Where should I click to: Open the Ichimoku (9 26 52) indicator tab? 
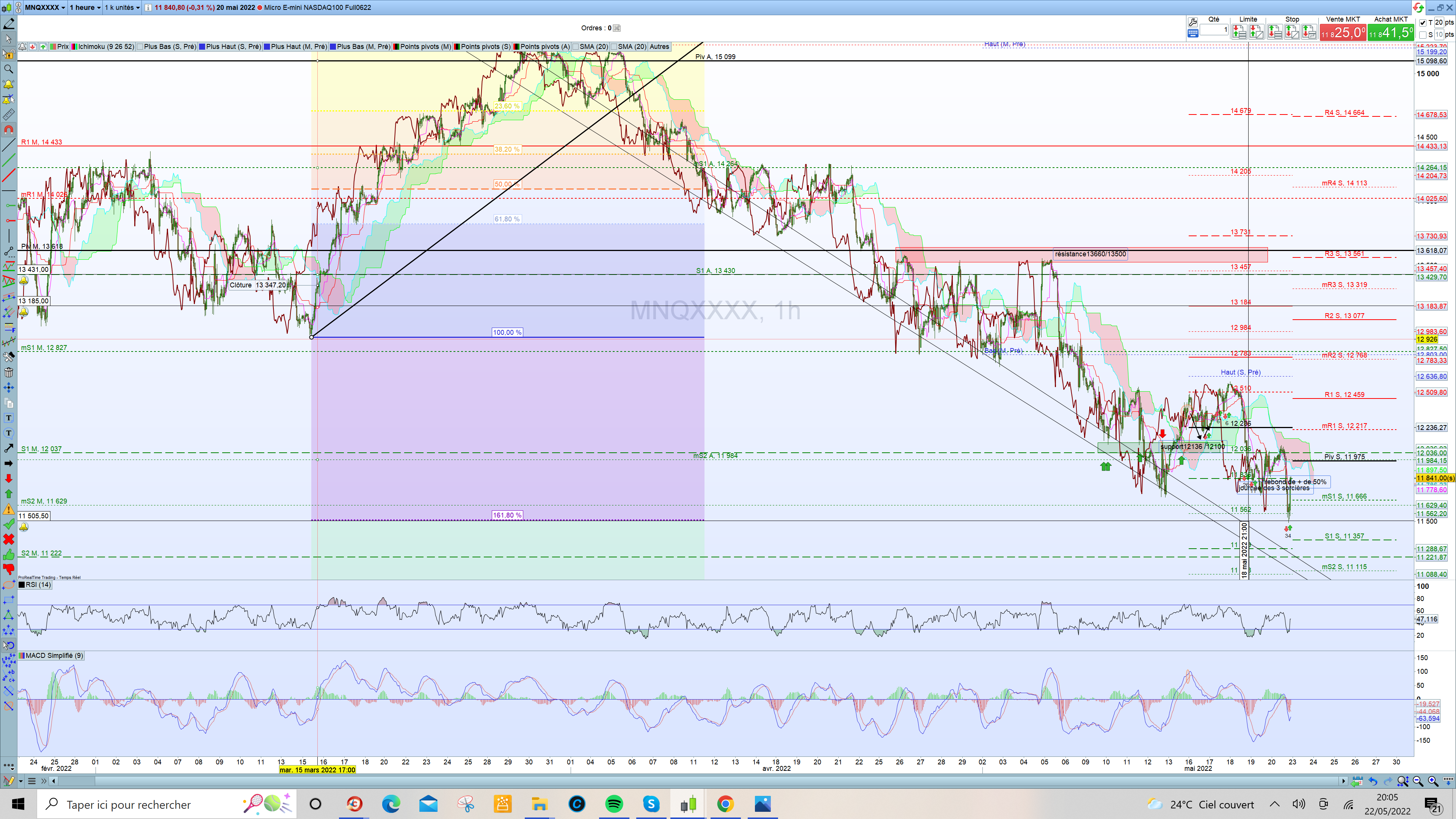pos(106,47)
